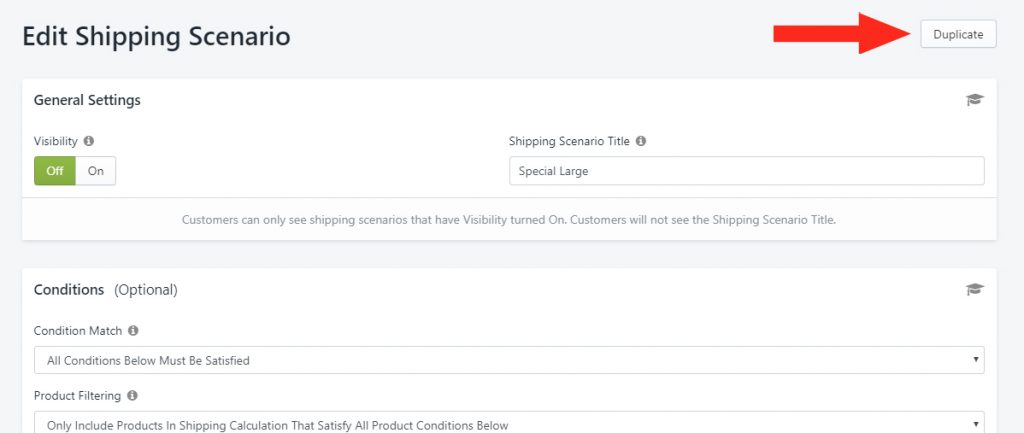Select the Conditions (Optional) section header
This screenshot has width=1024, height=433.
point(105,289)
